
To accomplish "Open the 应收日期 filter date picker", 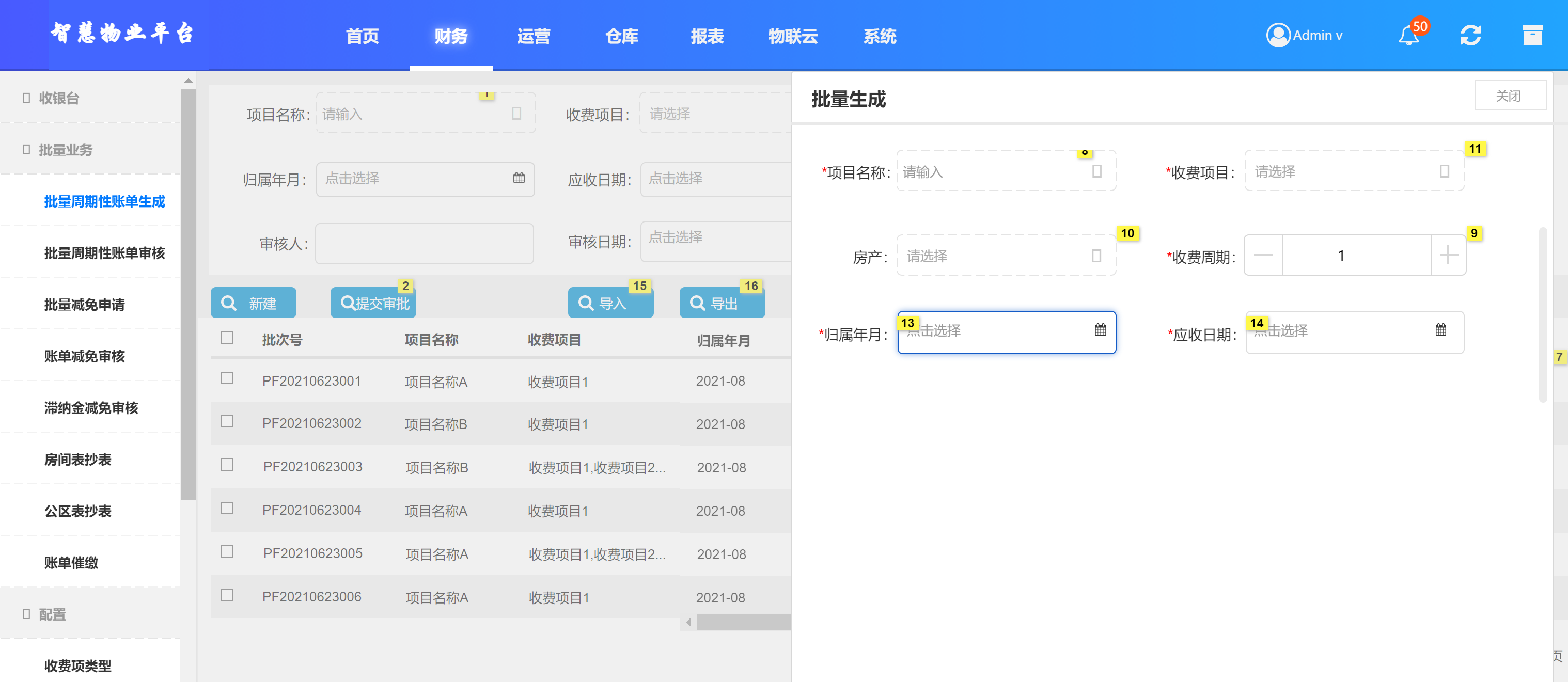I will [716, 179].
